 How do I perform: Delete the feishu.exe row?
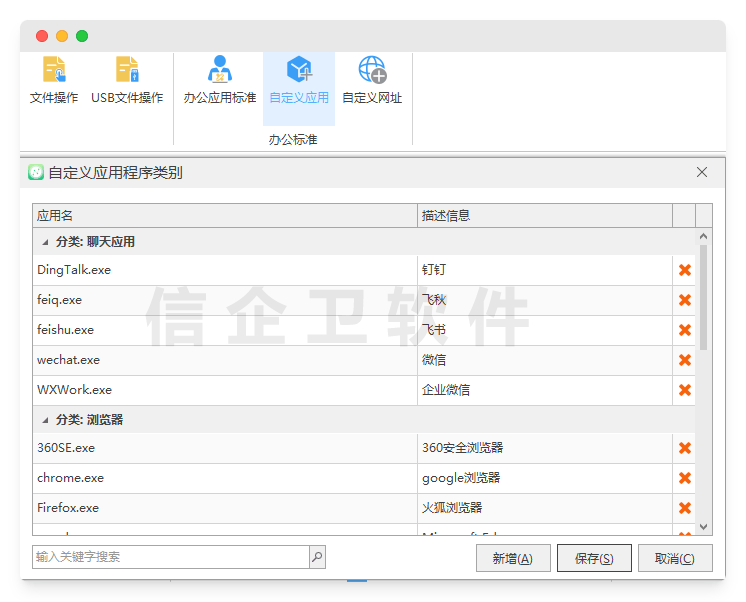(x=685, y=330)
